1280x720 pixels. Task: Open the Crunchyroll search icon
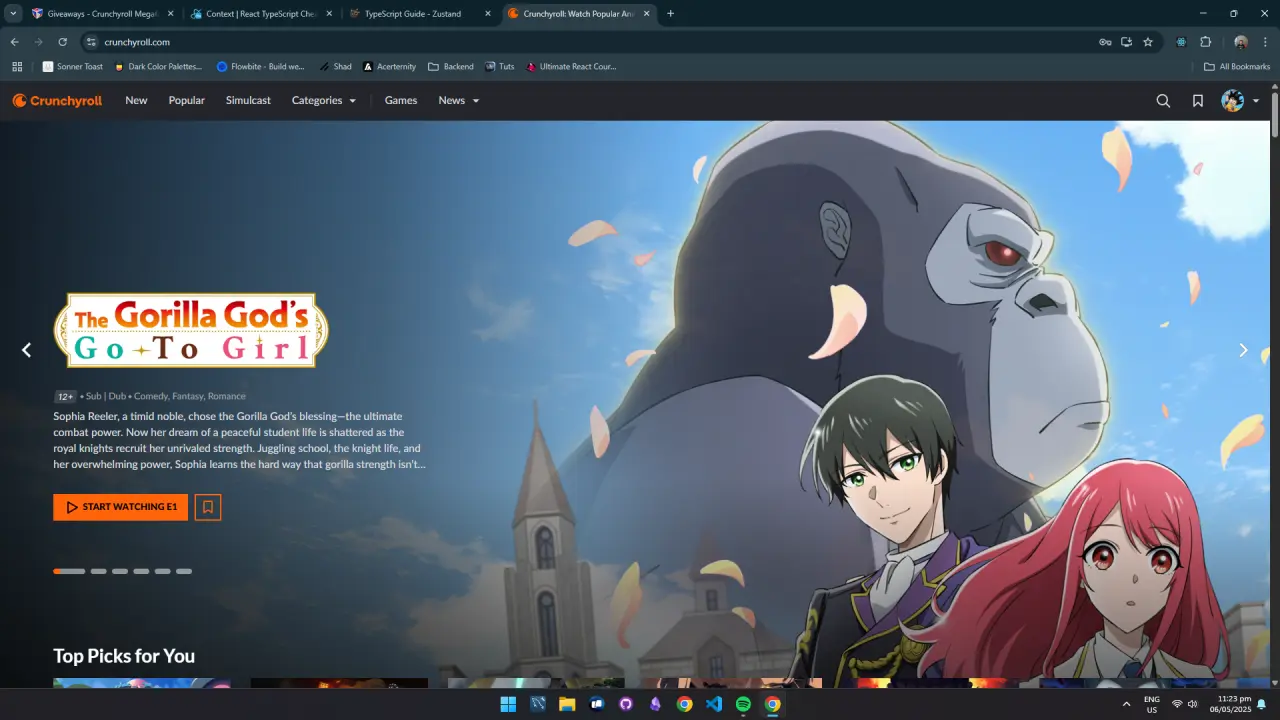click(x=1163, y=100)
